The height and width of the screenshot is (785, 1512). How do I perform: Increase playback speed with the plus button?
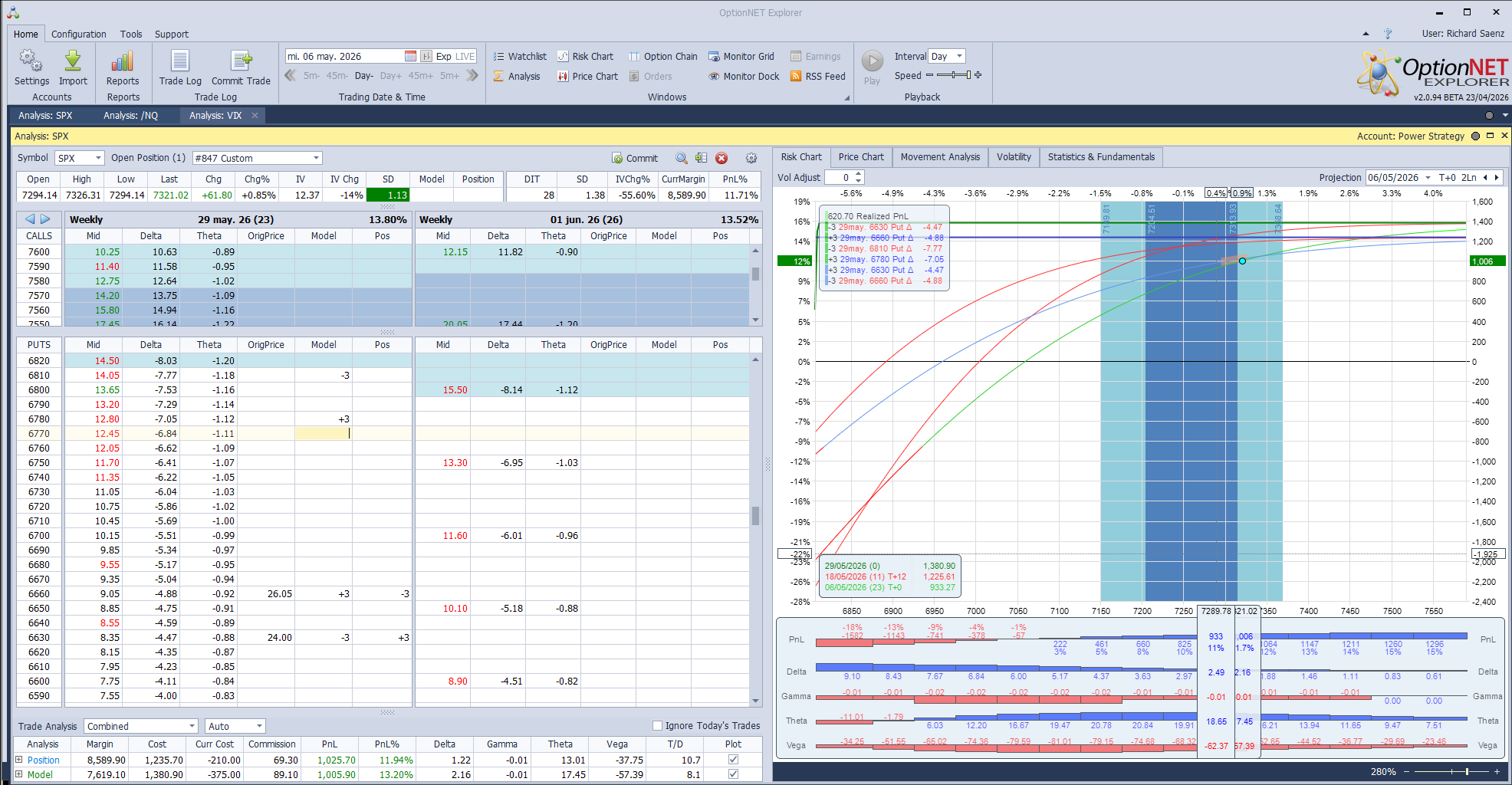pos(978,75)
